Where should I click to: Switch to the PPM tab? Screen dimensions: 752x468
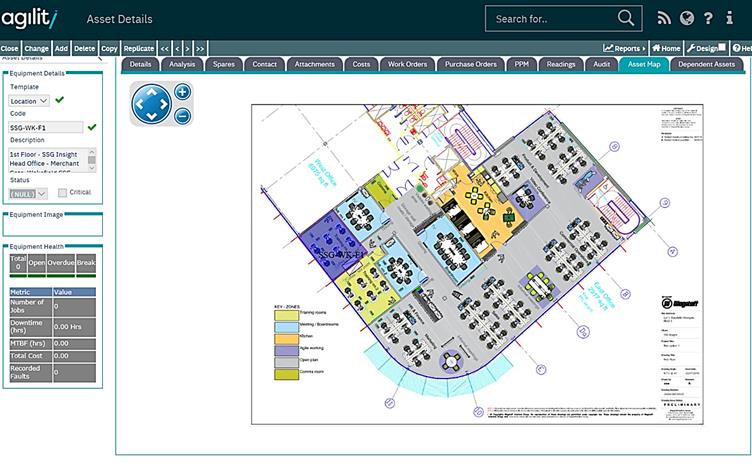pyautogui.click(x=521, y=64)
